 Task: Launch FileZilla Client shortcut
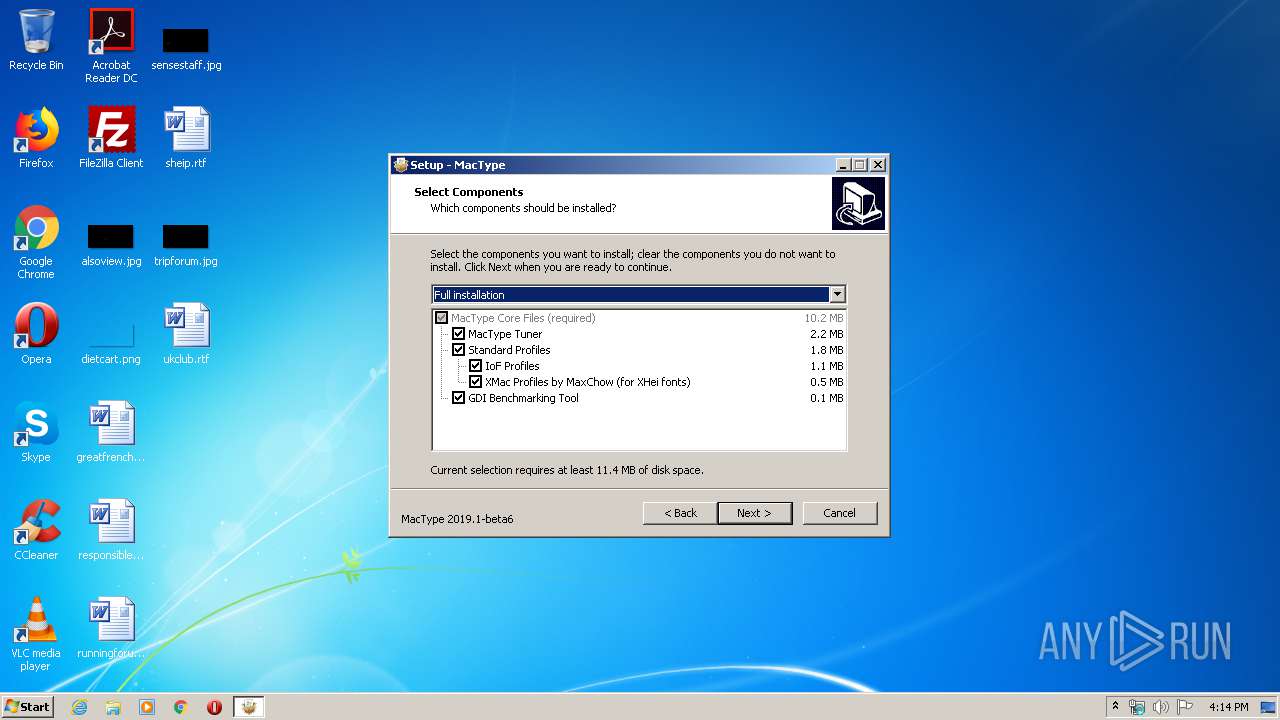[111, 138]
